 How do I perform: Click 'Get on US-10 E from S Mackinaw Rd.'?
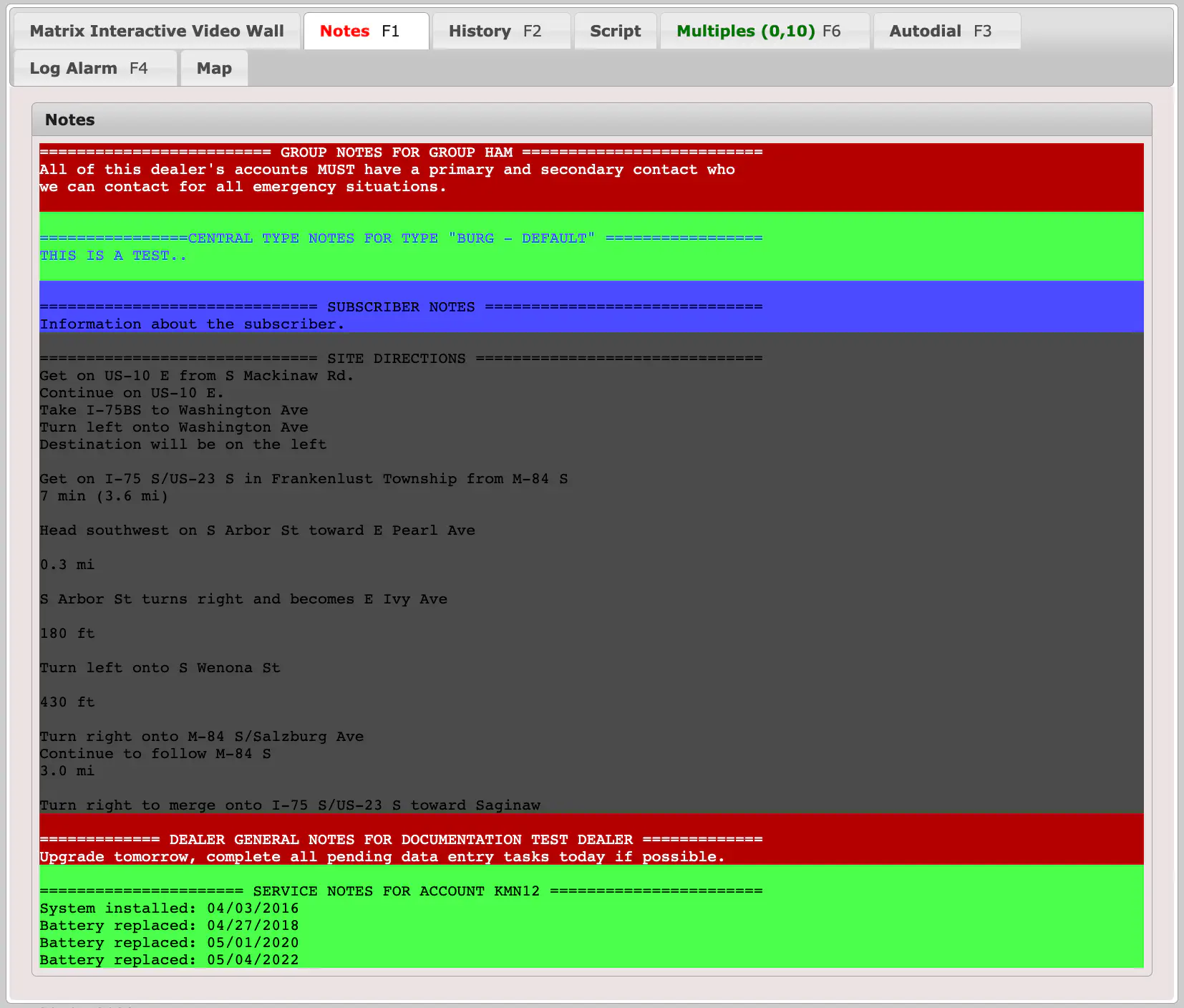tap(197, 376)
